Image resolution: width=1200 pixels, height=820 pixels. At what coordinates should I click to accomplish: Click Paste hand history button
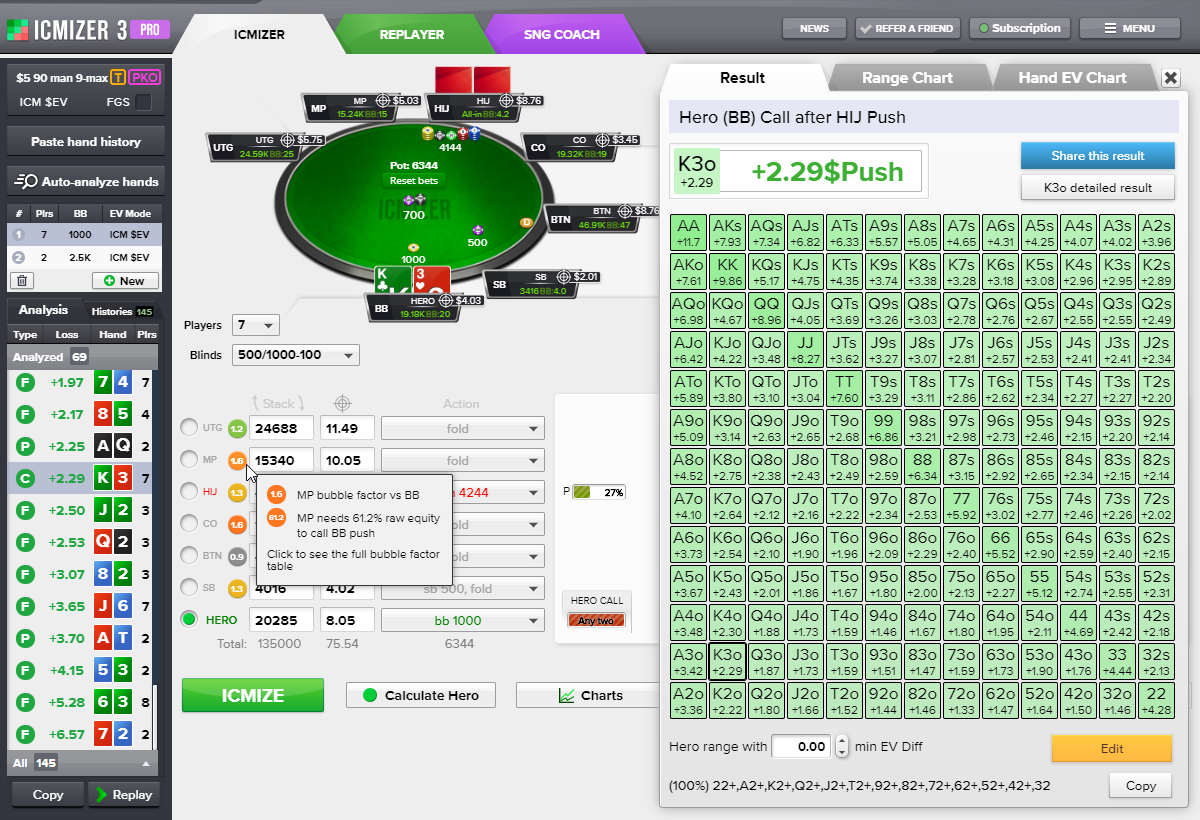[86, 142]
